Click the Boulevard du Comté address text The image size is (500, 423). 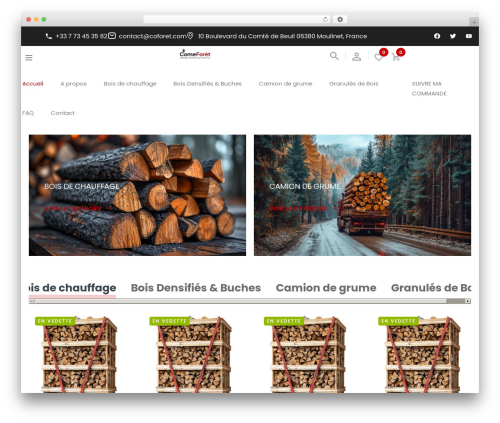(283, 36)
